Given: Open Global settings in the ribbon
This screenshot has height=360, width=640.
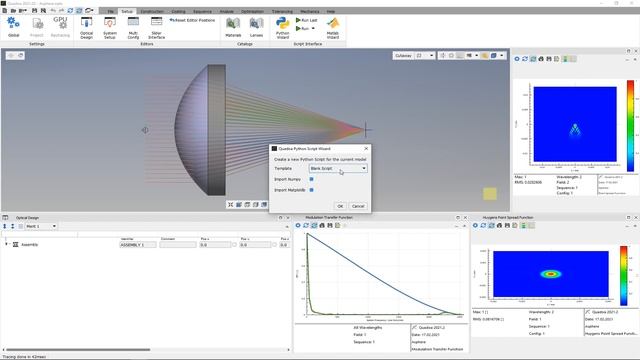Looking at the screenshot, I should 13,27.
